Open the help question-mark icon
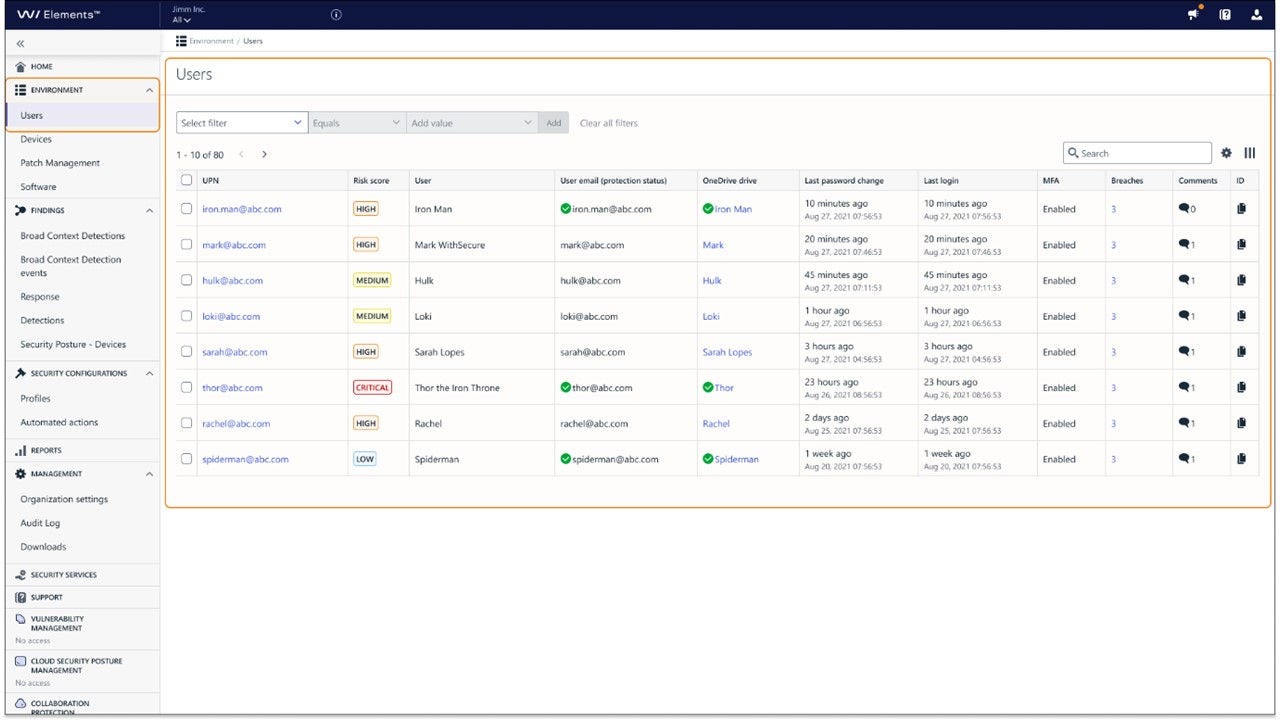The height and width of the screenshot is (720, 1280). click(1225, 15)
